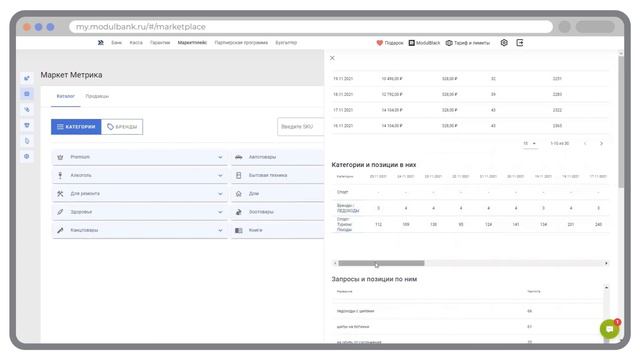This screenshot has width=640, height=360.
Task: Open Партнерская программа in the top menu
Action: (241, 43)
